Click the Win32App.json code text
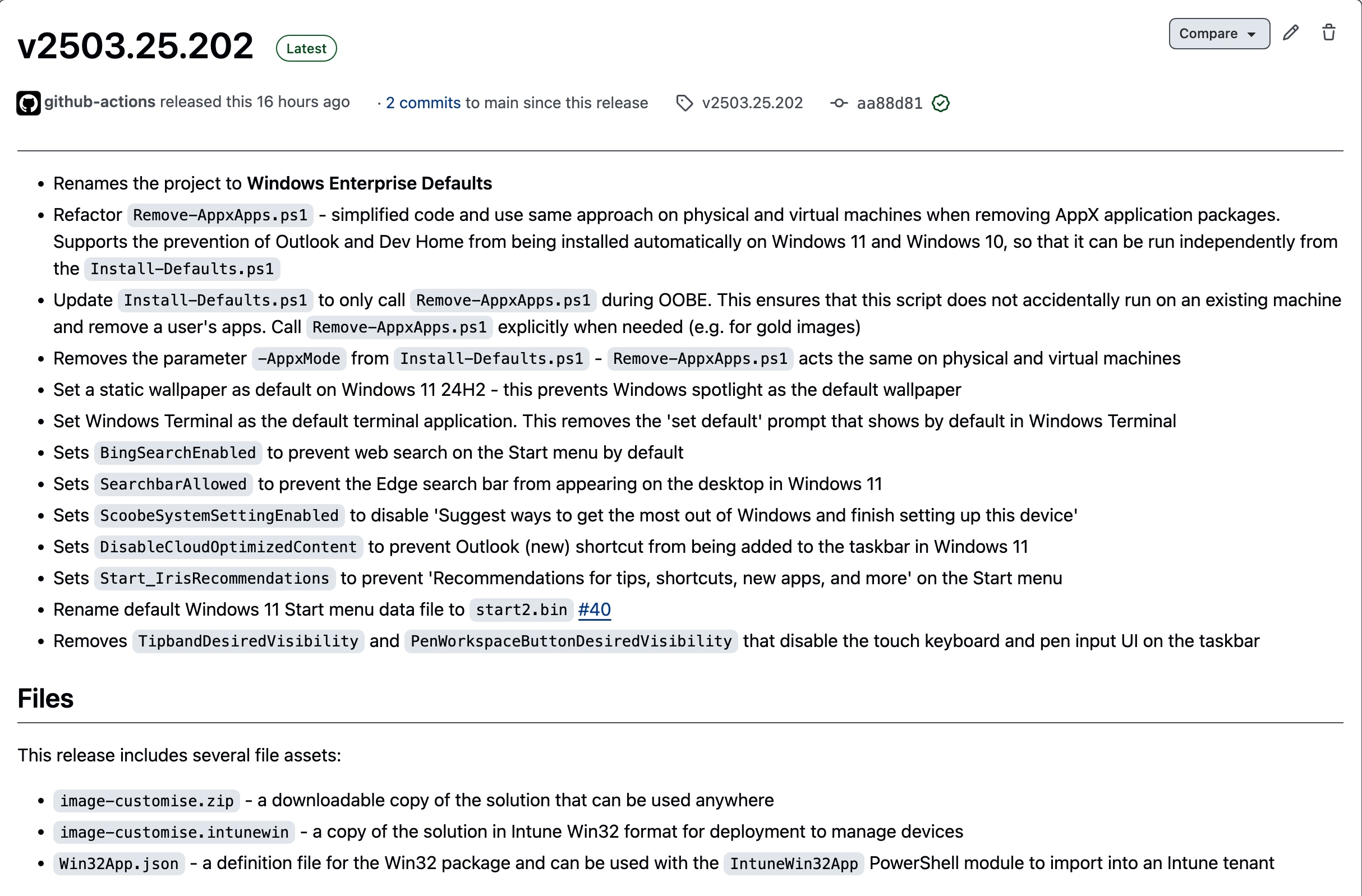The image size is (1362, 896). [x=119, y=863]
